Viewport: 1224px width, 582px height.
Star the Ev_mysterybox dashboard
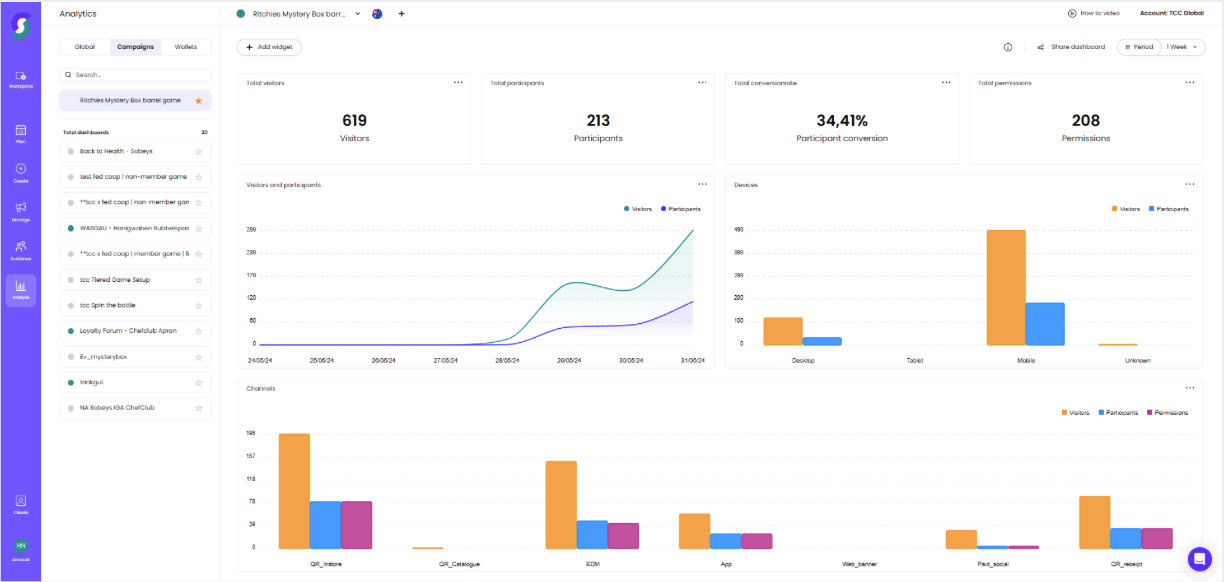(198, 356)
